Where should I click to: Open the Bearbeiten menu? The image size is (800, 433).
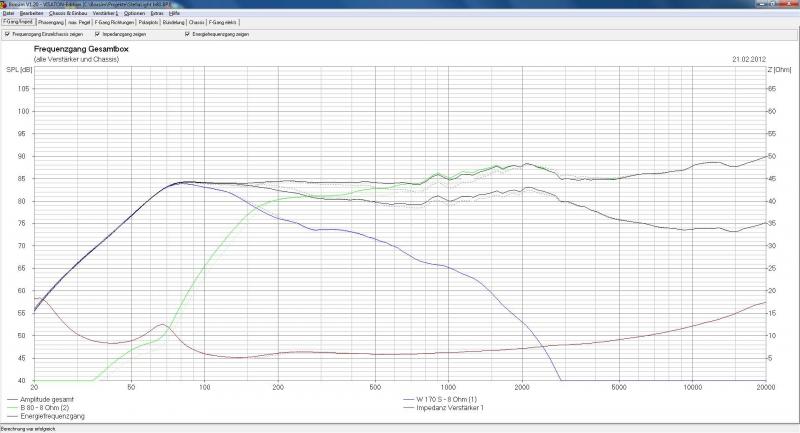[30, 13]
